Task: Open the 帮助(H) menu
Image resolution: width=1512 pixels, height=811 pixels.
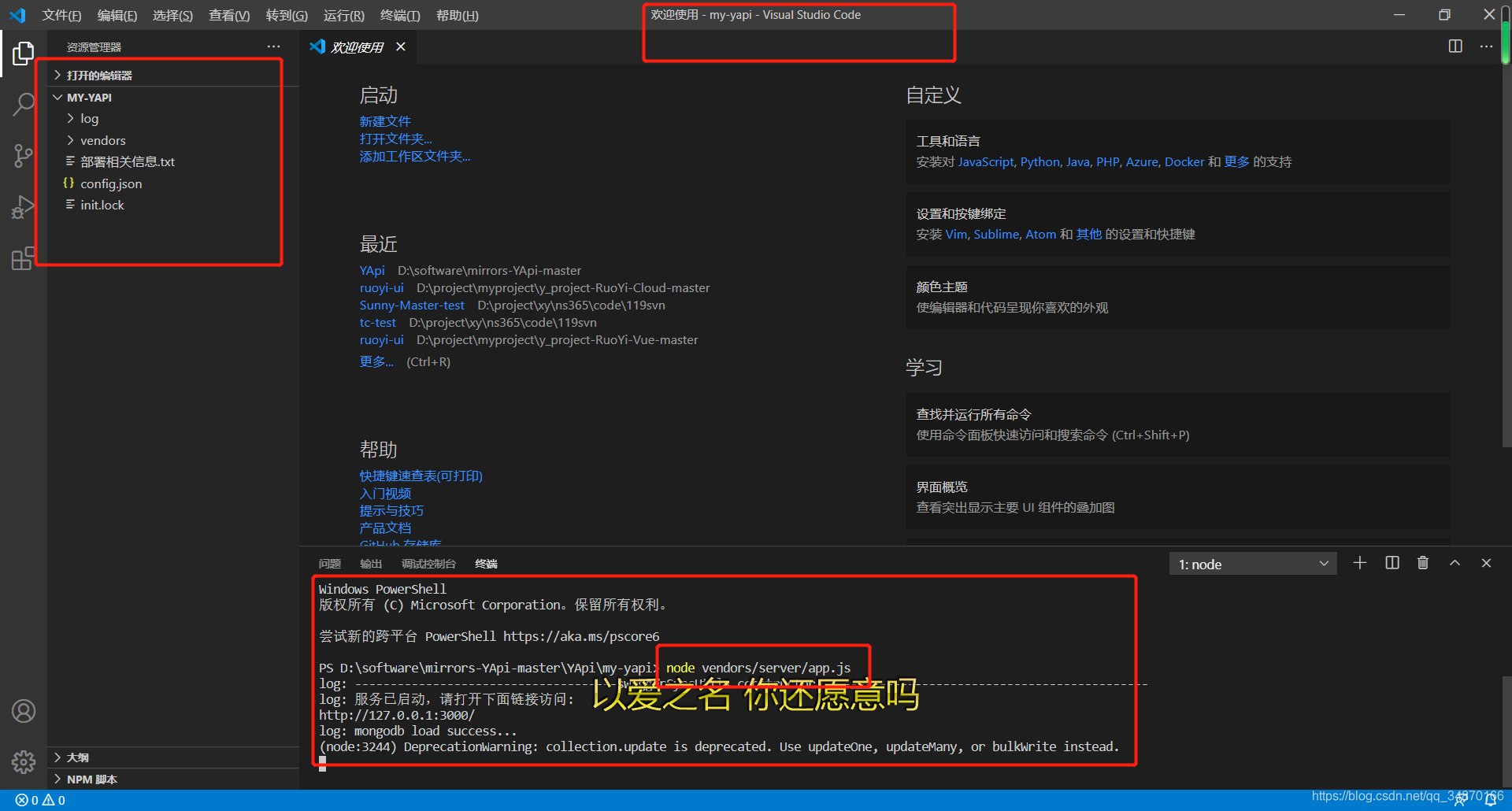Action: 457,15
